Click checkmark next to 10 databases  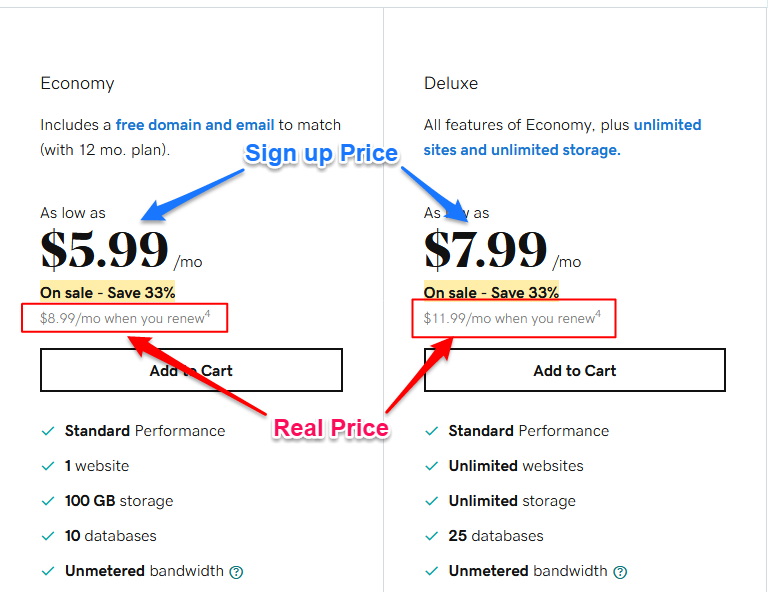coord(48,536)
